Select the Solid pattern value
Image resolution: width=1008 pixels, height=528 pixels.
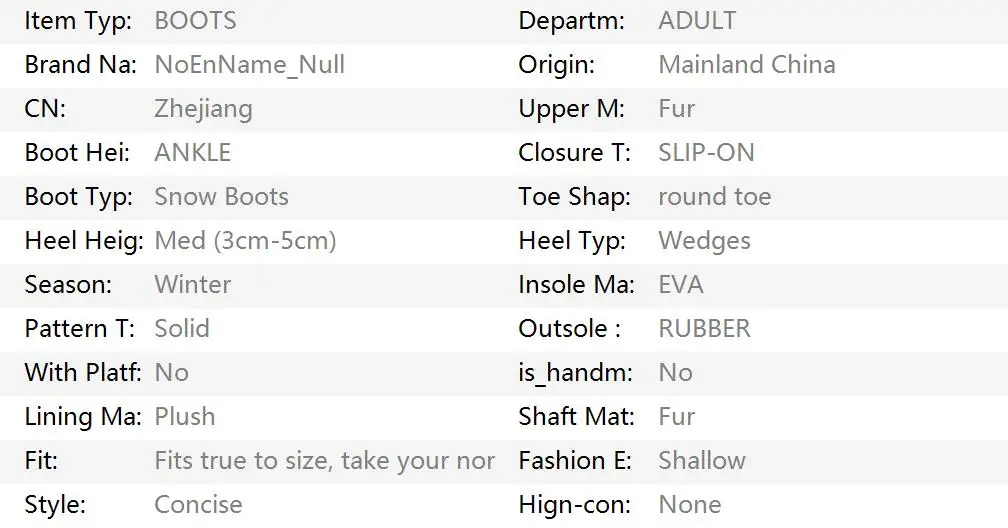pos(182,329)
